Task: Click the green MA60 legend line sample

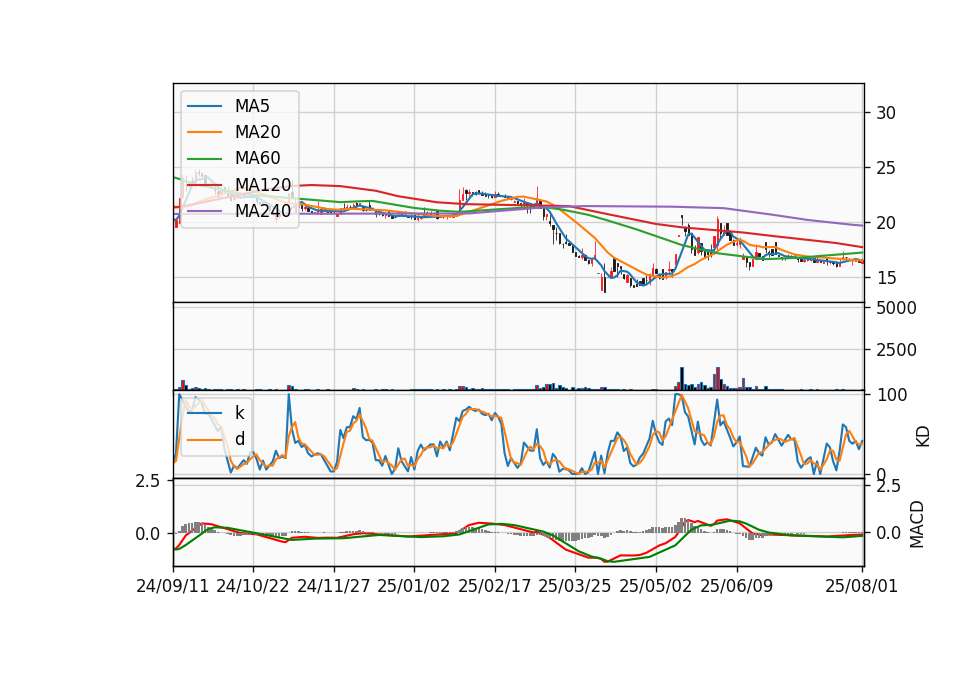Action: [x=204, y=158]
